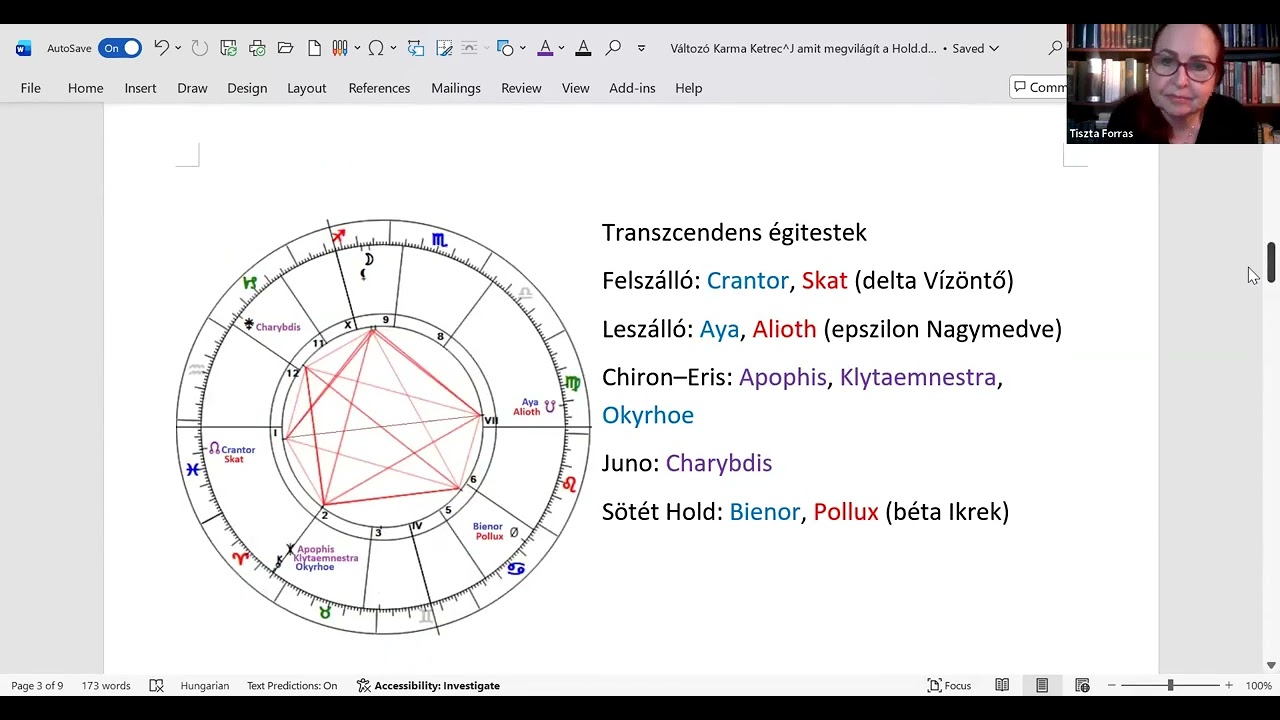The width and height of the screenshot is (1280, 720).
Task: Expand the undo history dropdown
Action: [x=178, y=48]
